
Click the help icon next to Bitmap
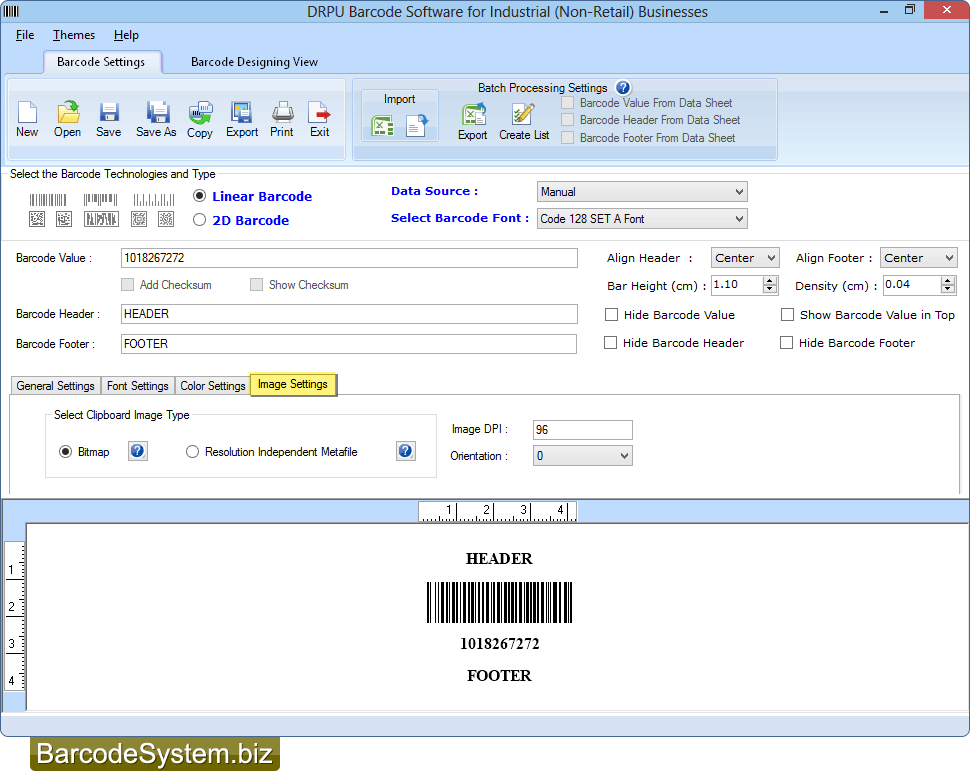click(137, 451)
